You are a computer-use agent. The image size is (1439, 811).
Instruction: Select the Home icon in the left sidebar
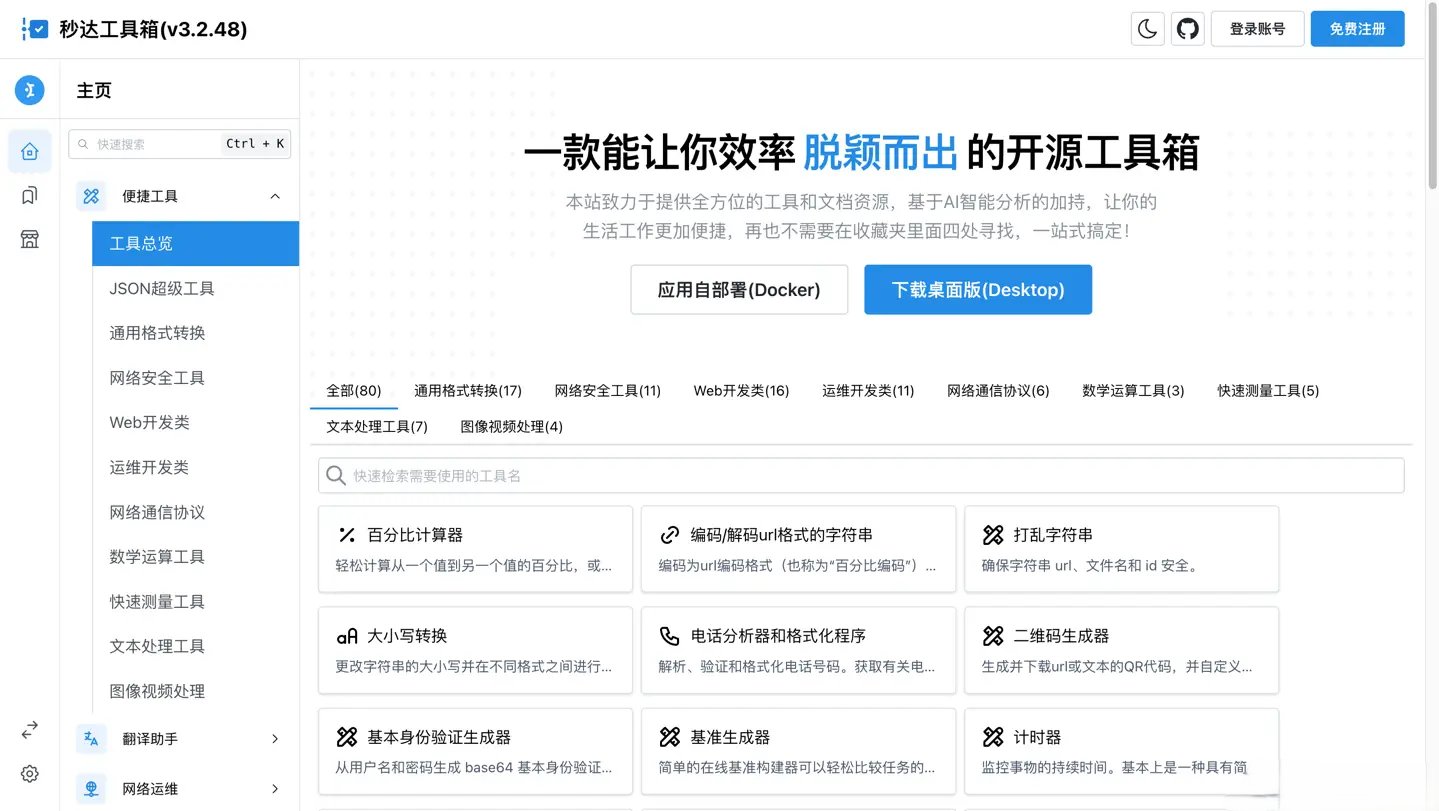(29, 151)
